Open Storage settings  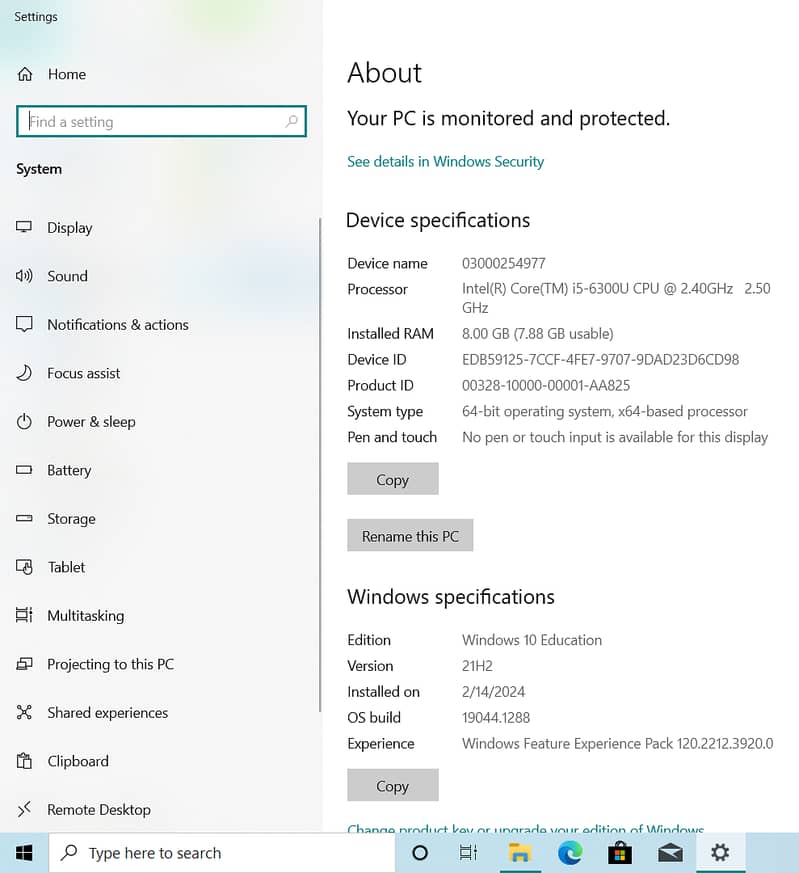coord(71,519)
